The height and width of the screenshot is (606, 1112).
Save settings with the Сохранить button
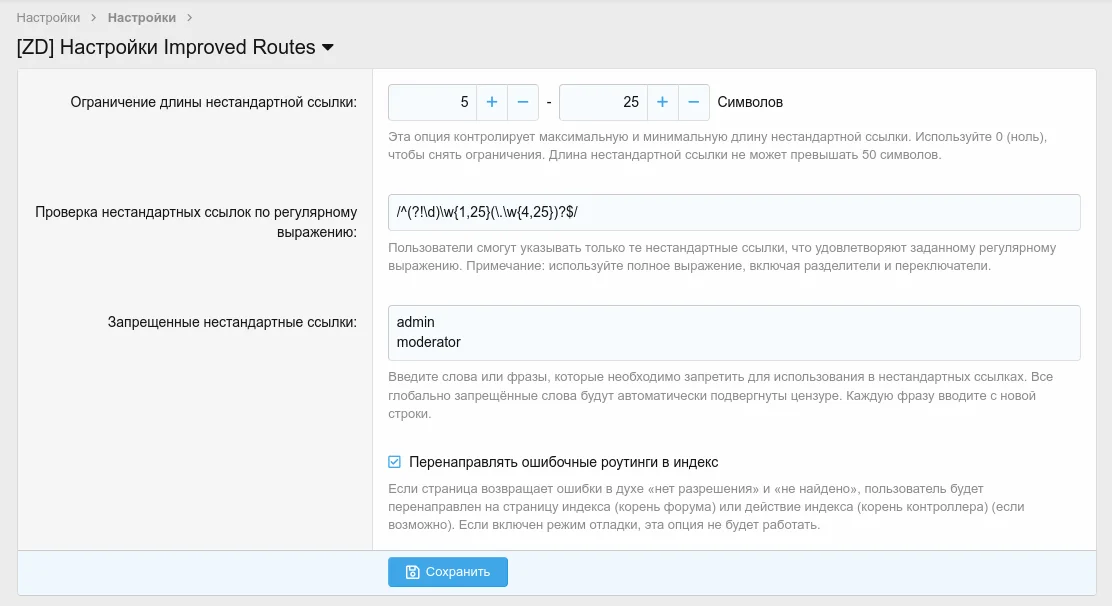(x=447, y=572)
